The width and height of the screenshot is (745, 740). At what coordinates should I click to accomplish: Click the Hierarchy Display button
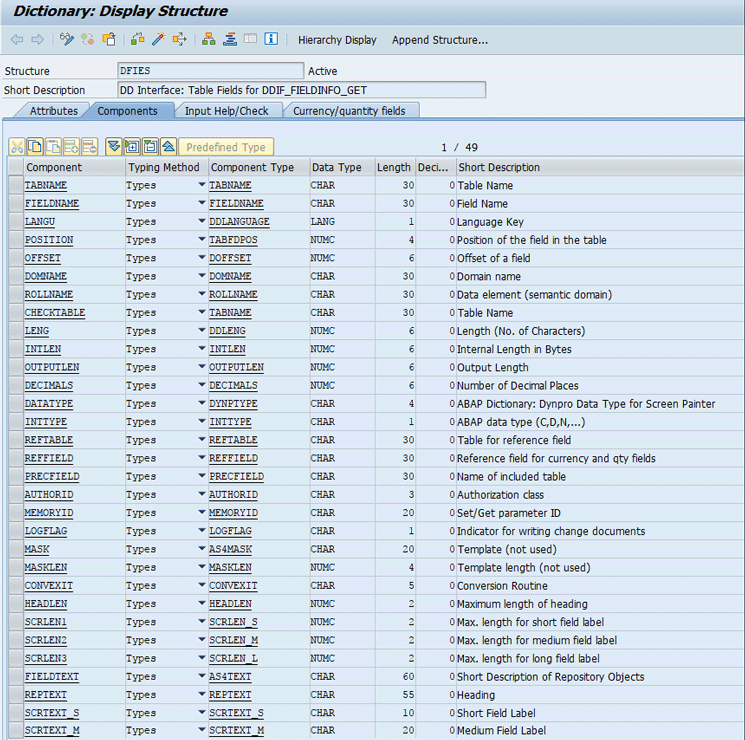337,40
